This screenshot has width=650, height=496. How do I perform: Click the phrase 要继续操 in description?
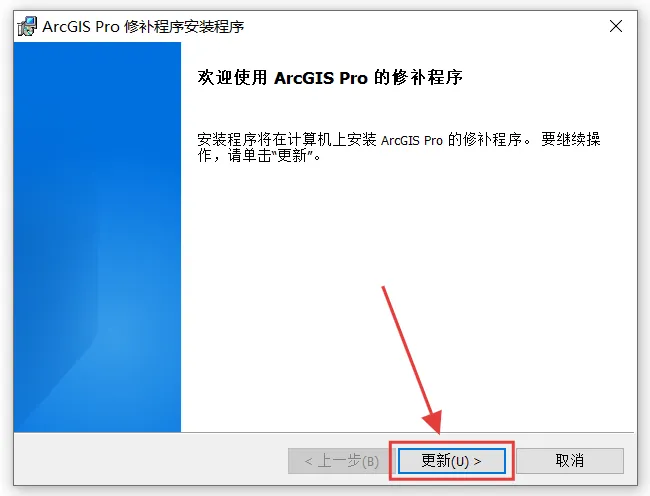[x=570, y=139]
